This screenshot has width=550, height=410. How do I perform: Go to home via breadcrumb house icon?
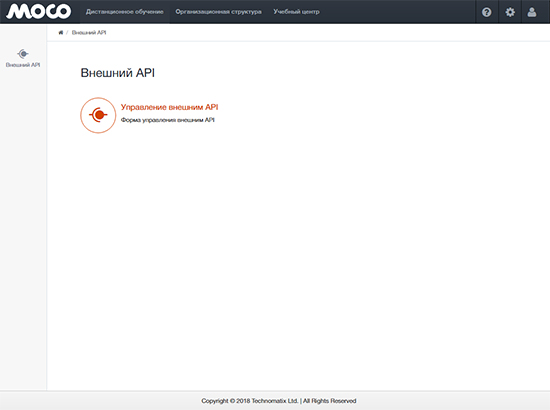tap(61, 33)
